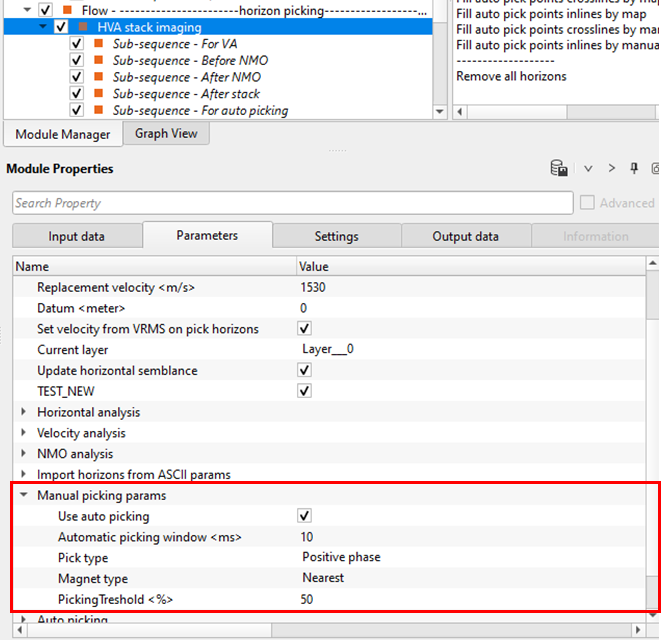Click the tree panel scrollbar down arrow

pyautogui.click(x=439, y=112)
